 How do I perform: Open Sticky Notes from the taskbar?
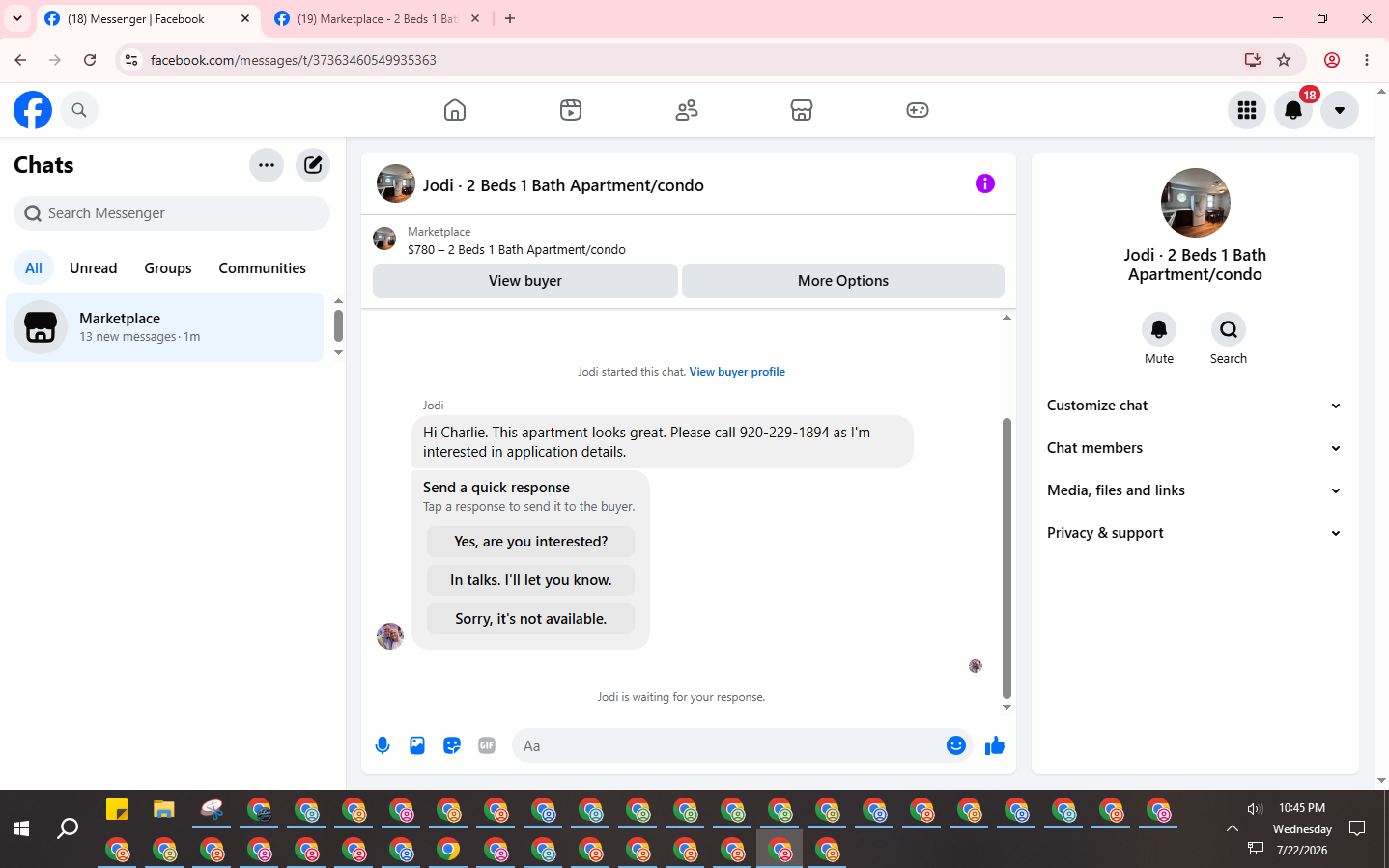point(117,809)
